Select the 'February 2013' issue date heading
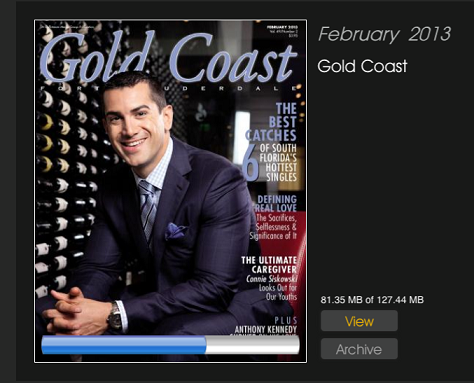This screenshot has height=383, width=474. click(385, 34)
